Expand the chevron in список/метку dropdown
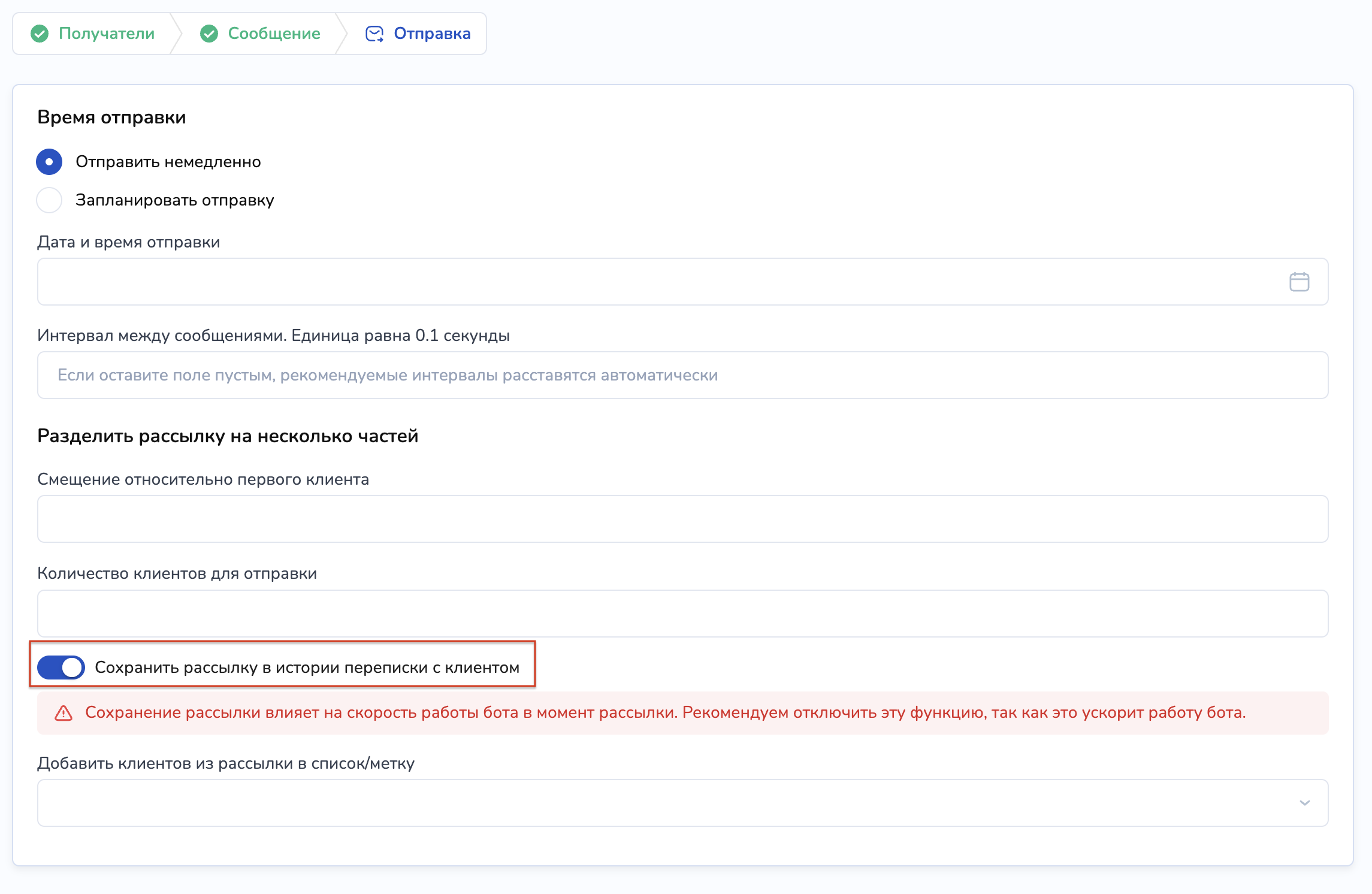The height and width of the screenshot is (894, 1372). [x=1304, y=803]
